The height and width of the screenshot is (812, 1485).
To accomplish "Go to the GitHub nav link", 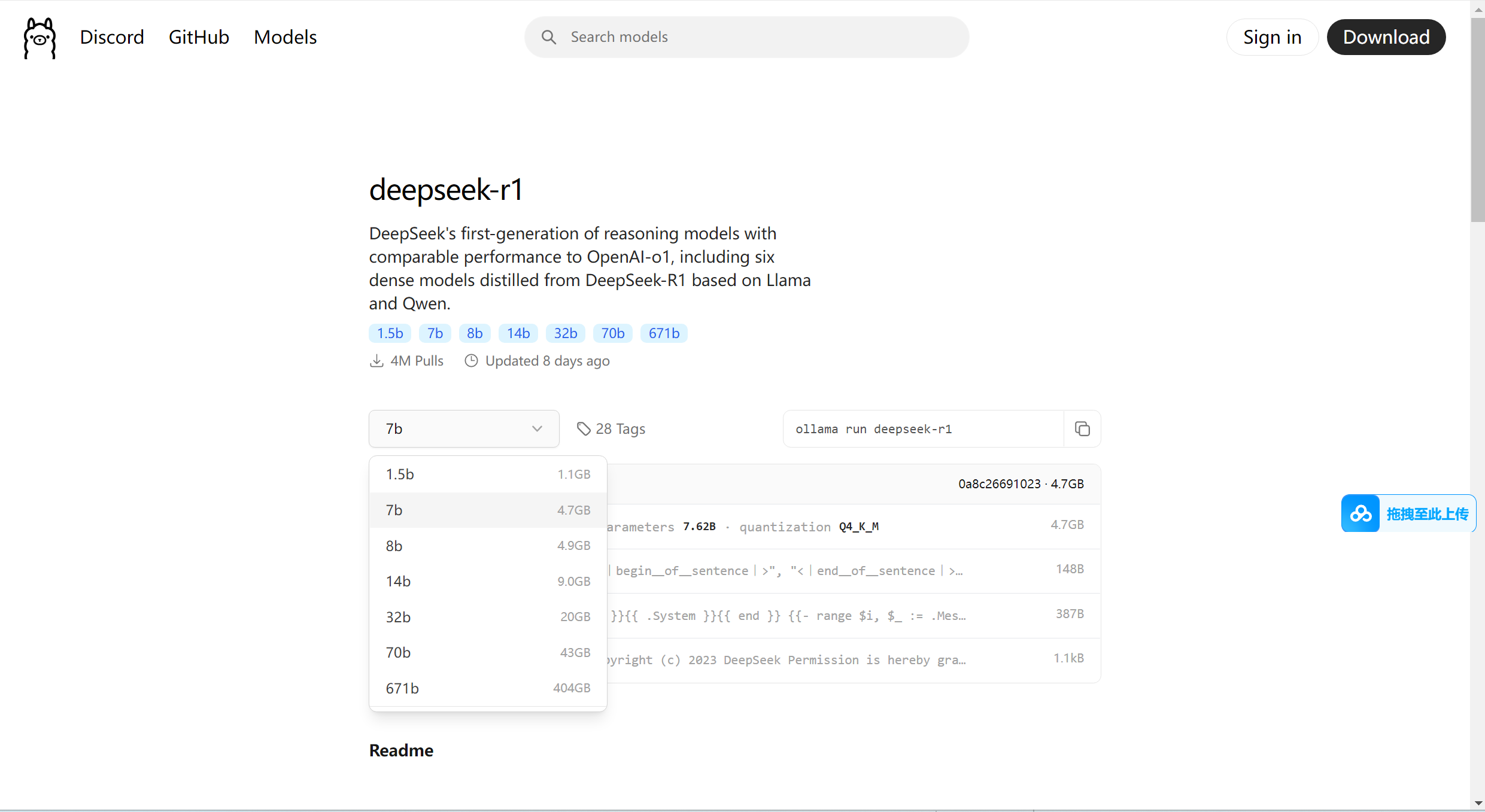I will (199, 37).
